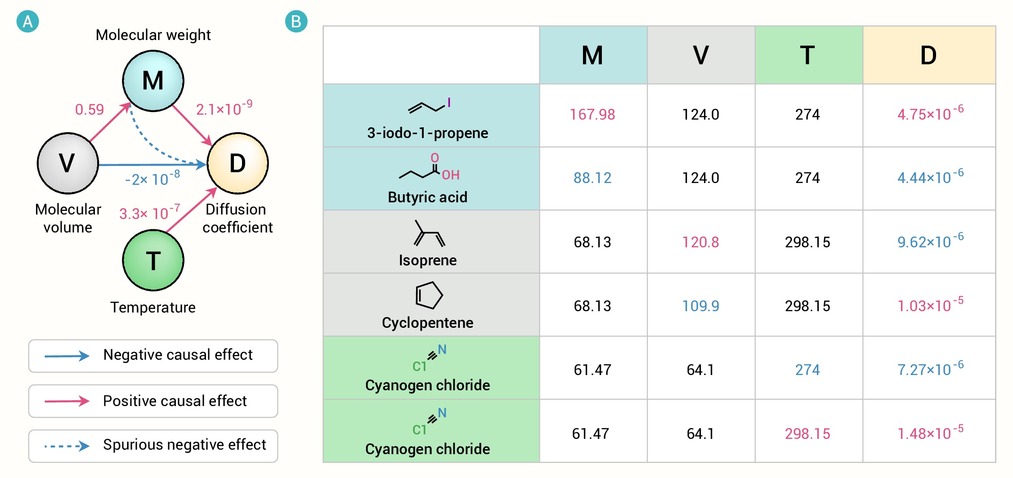The height and width of the screenshot is (478, 1013).
Task: Select the D column header
Action: [x=929, y=56]
